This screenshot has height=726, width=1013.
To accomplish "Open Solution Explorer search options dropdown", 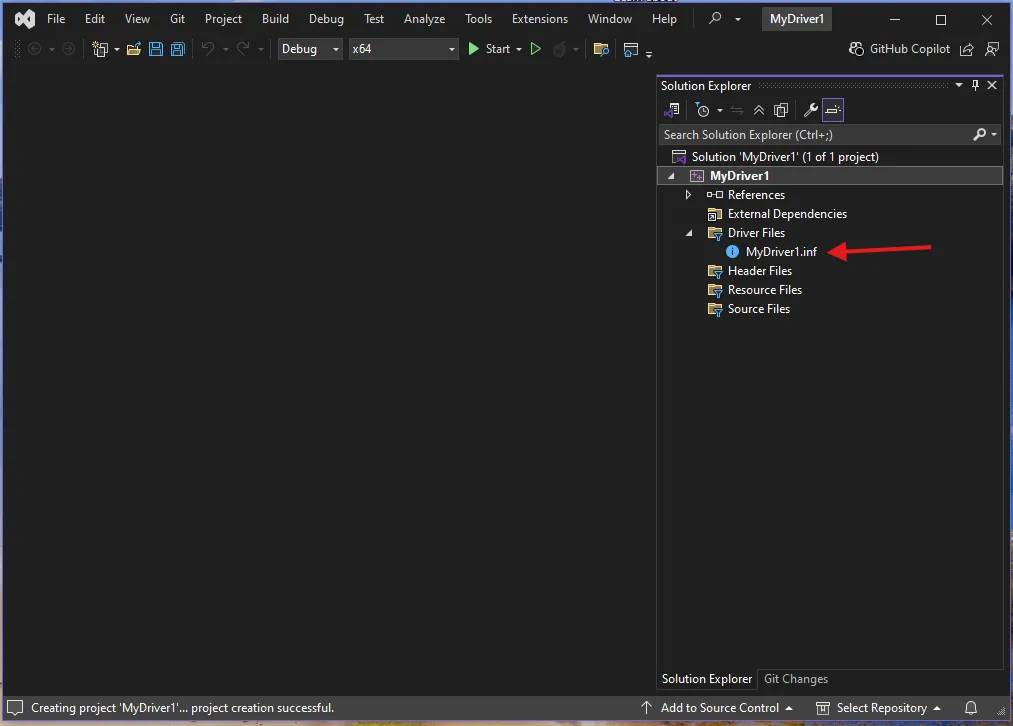I will [994, 135].
